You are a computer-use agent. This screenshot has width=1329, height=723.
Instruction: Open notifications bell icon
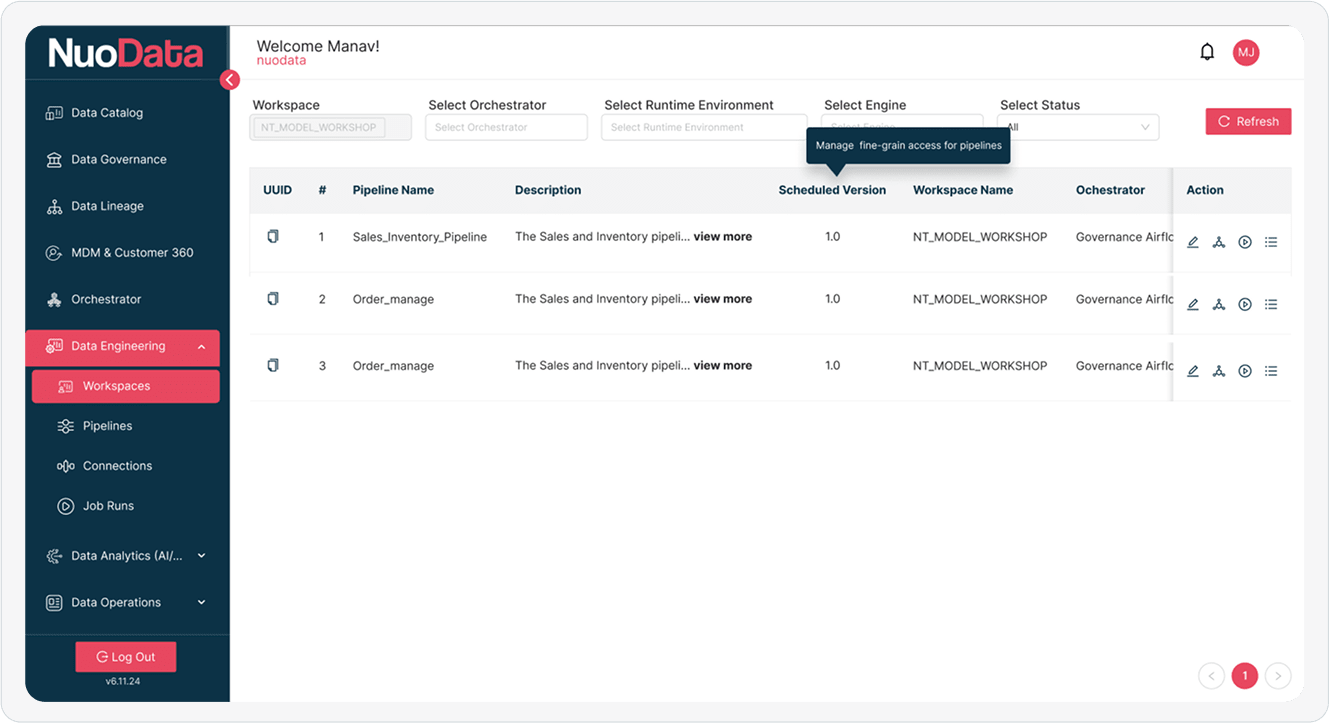click(1207, 52)
